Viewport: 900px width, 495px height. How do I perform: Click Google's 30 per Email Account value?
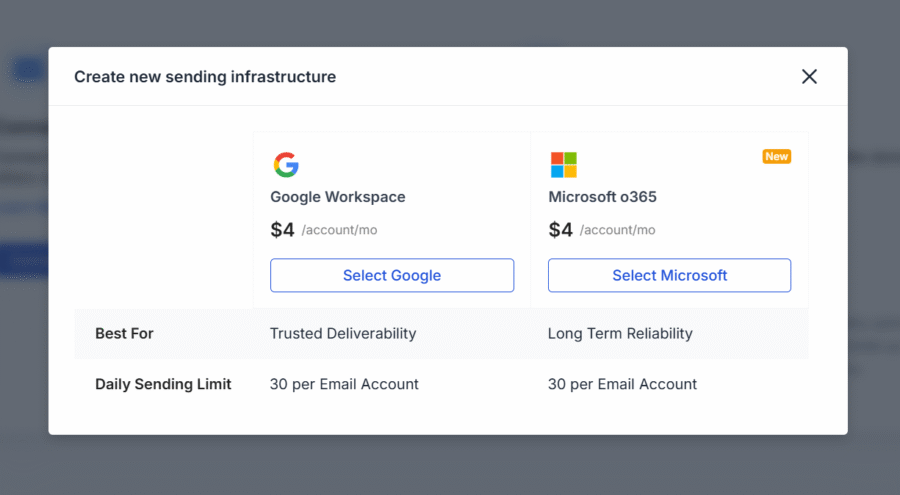pyautogui.click(x=344, y=384)
